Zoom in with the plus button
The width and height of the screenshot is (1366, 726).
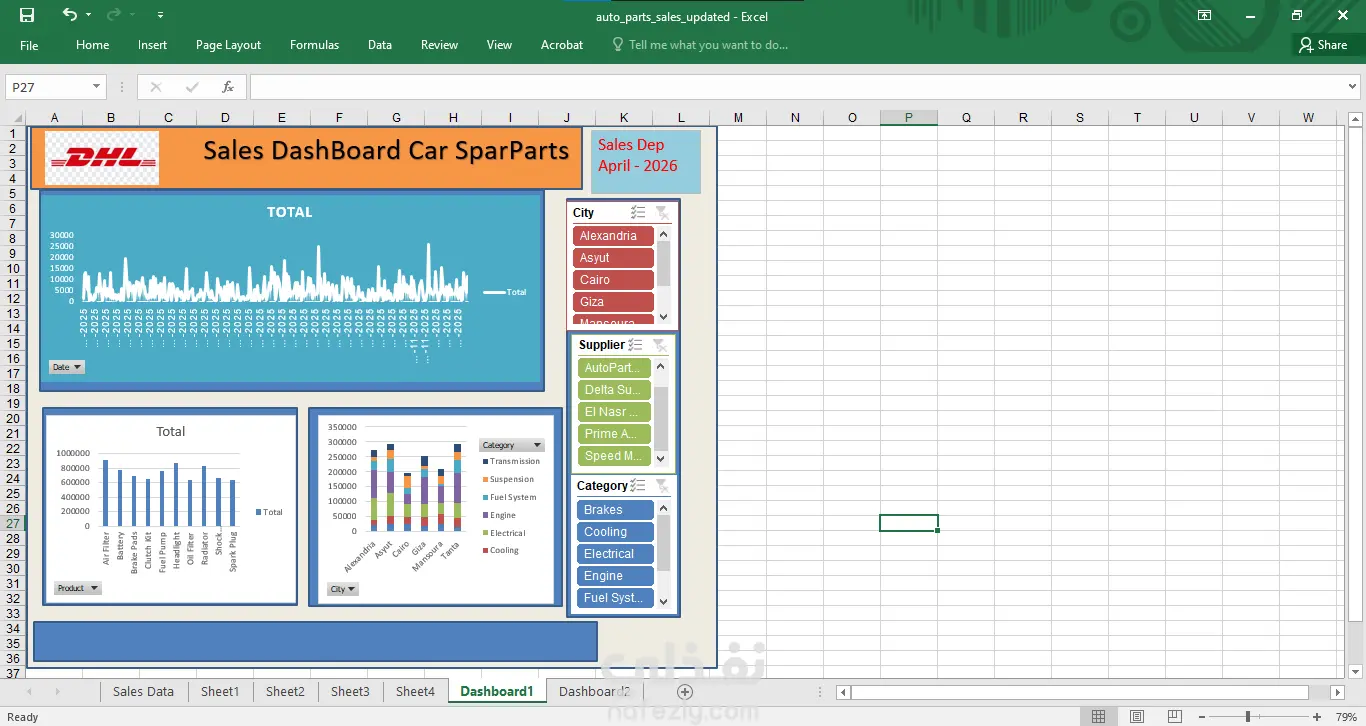(x=1315, y=717)
